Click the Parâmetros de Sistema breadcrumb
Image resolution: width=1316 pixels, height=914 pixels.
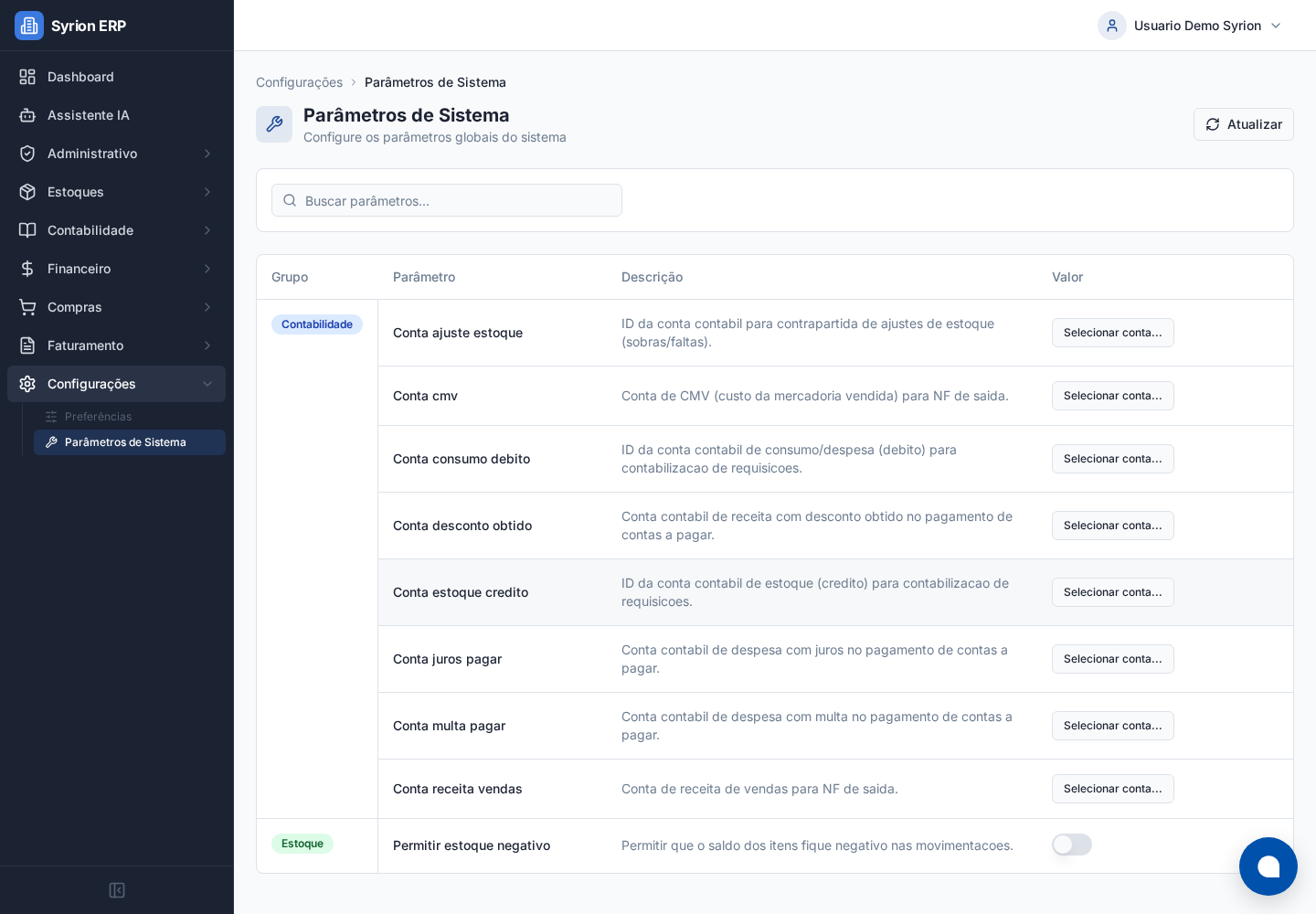[x=435, y=82]
